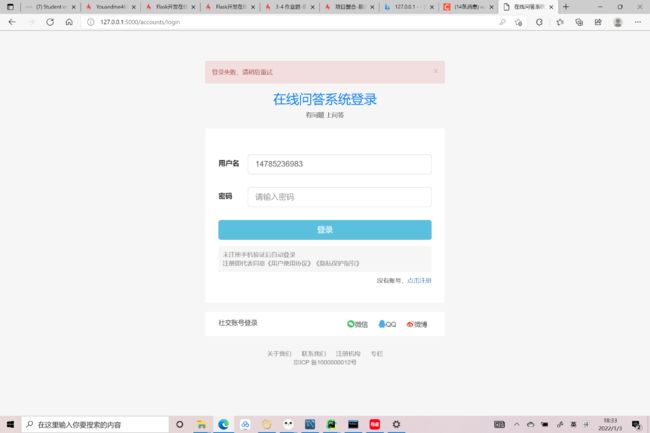The height and width of the screenshot is (433, 650).
Task: Open the Collections icon
Action: pyautogui.click(x=579, y=22)
